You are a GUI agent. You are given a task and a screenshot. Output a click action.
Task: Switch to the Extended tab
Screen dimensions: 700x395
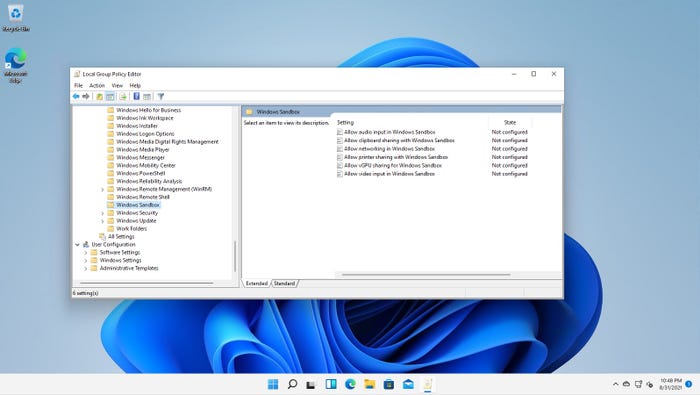[x=257, y=283]
